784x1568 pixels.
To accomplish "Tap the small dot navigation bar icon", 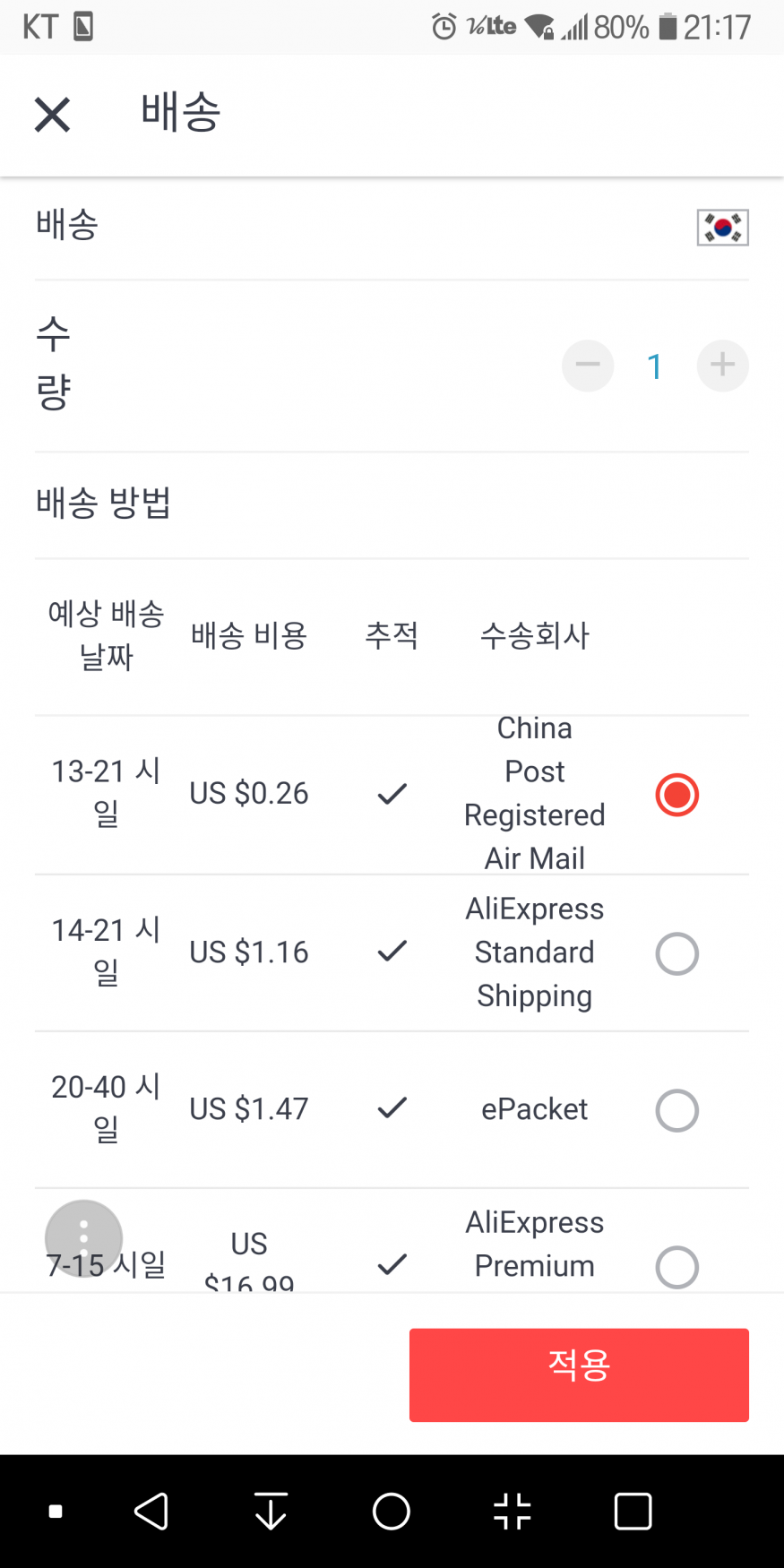I will [x=56, y=1512].
